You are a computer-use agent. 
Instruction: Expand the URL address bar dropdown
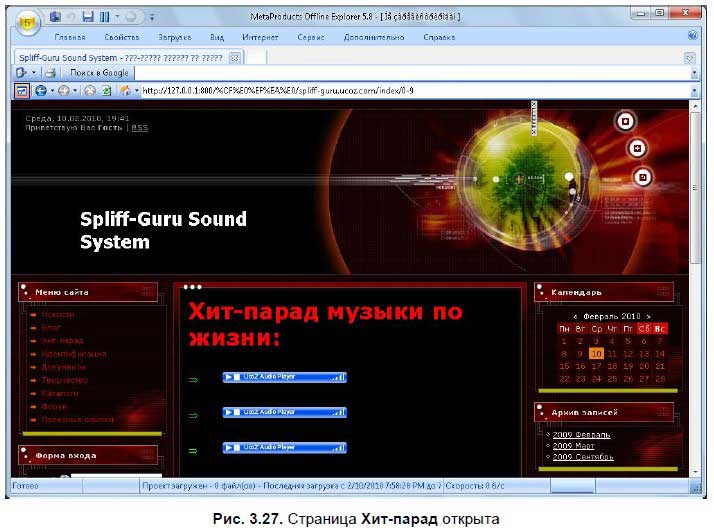693,90
